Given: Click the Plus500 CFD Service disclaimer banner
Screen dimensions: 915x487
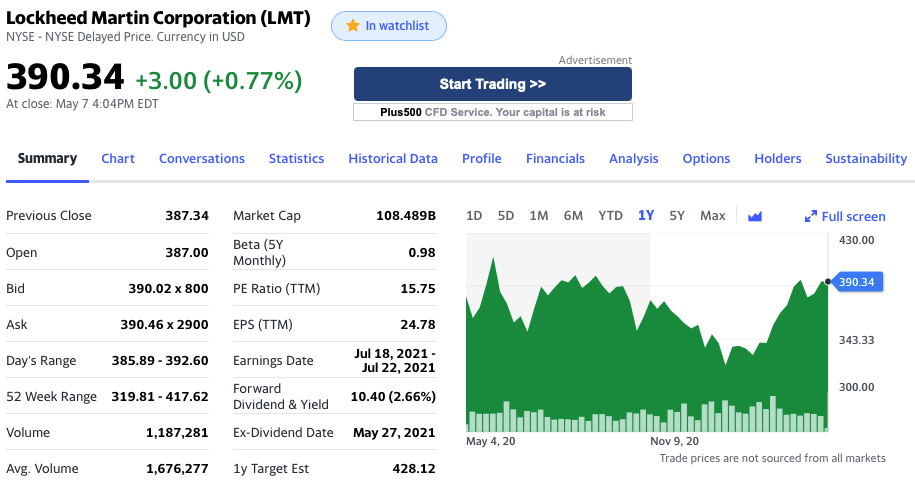Looking at the screenshot, I should [x=493, y=112].
